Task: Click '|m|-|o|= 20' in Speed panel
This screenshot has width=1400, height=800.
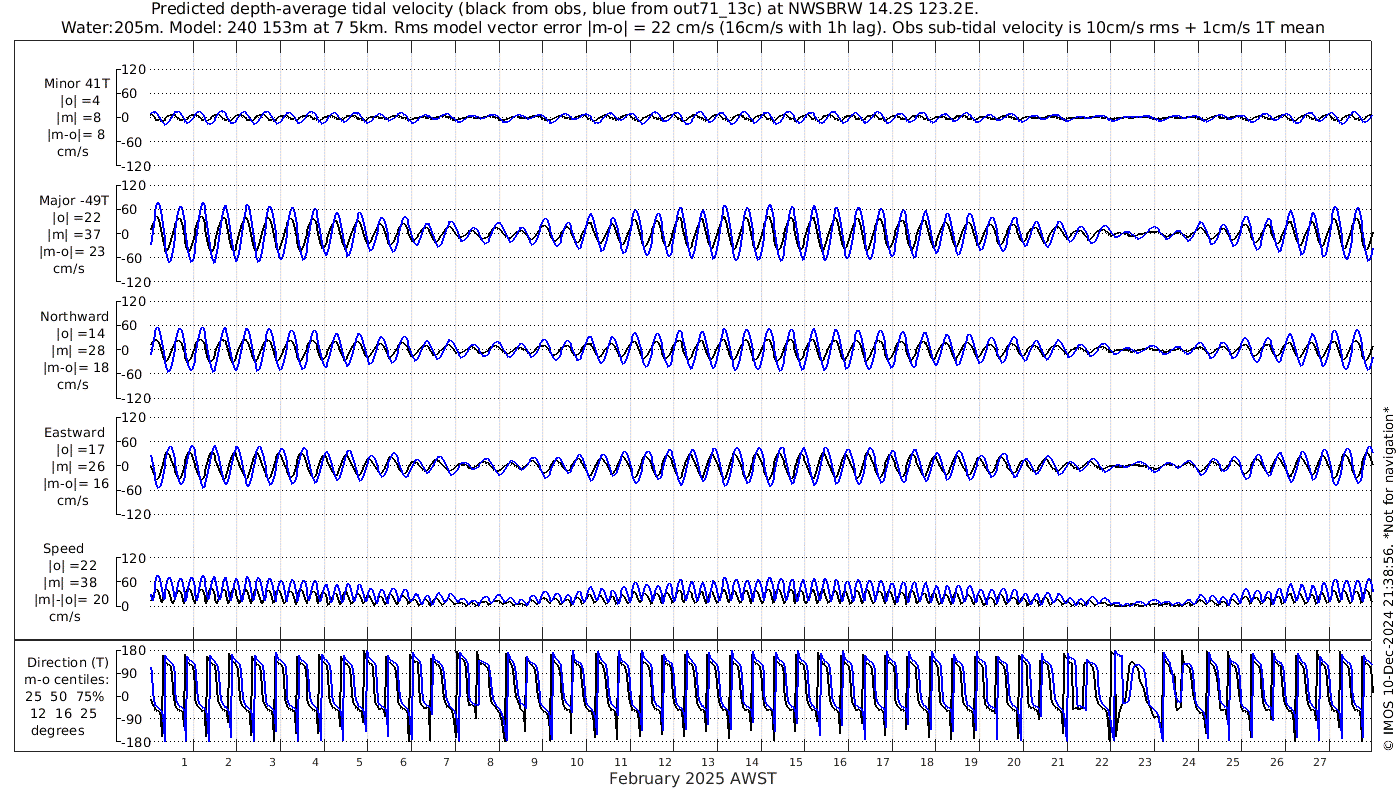Action: tap(72, 599)
